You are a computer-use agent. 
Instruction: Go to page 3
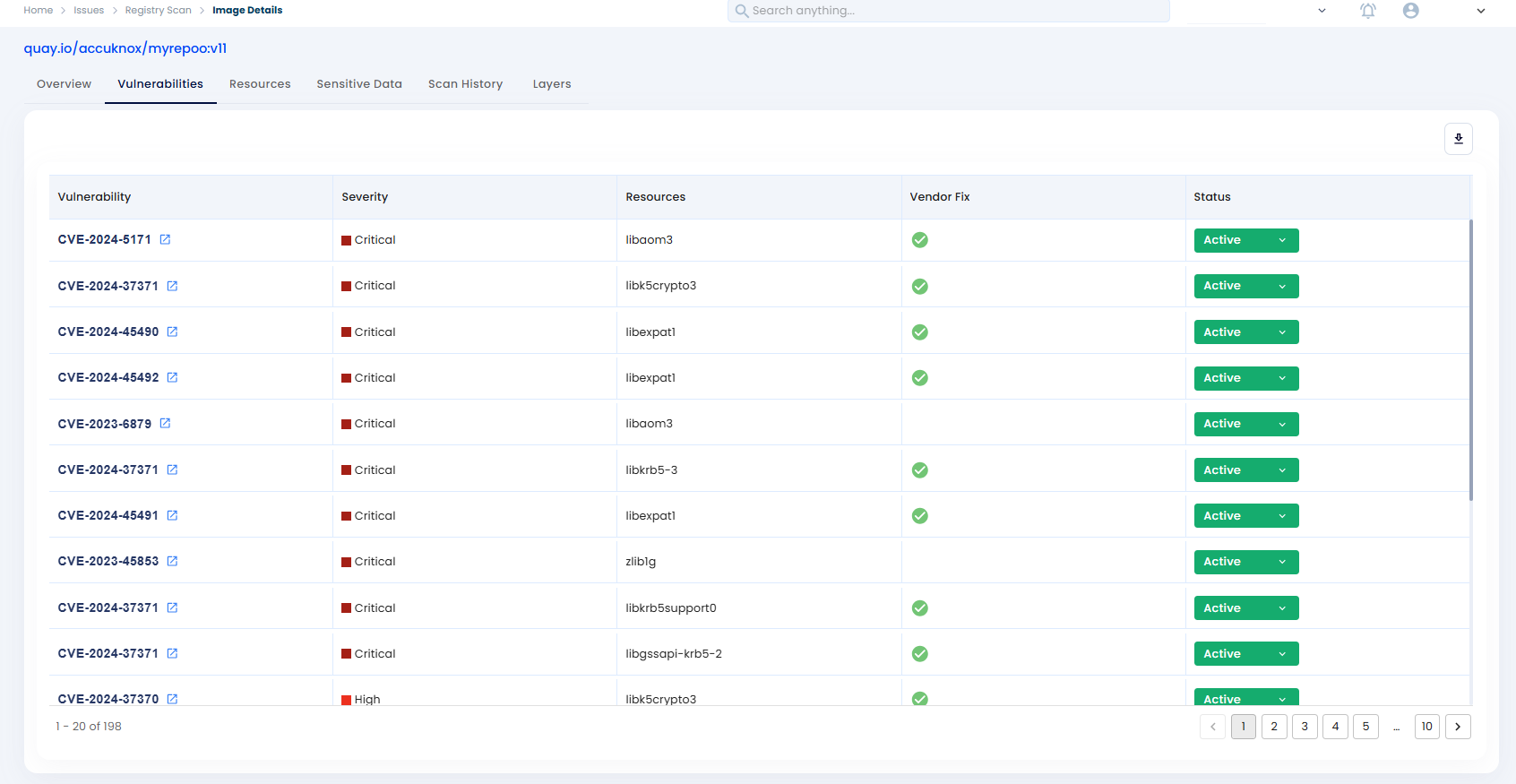pyautogui.click(x=1305, y=727)
